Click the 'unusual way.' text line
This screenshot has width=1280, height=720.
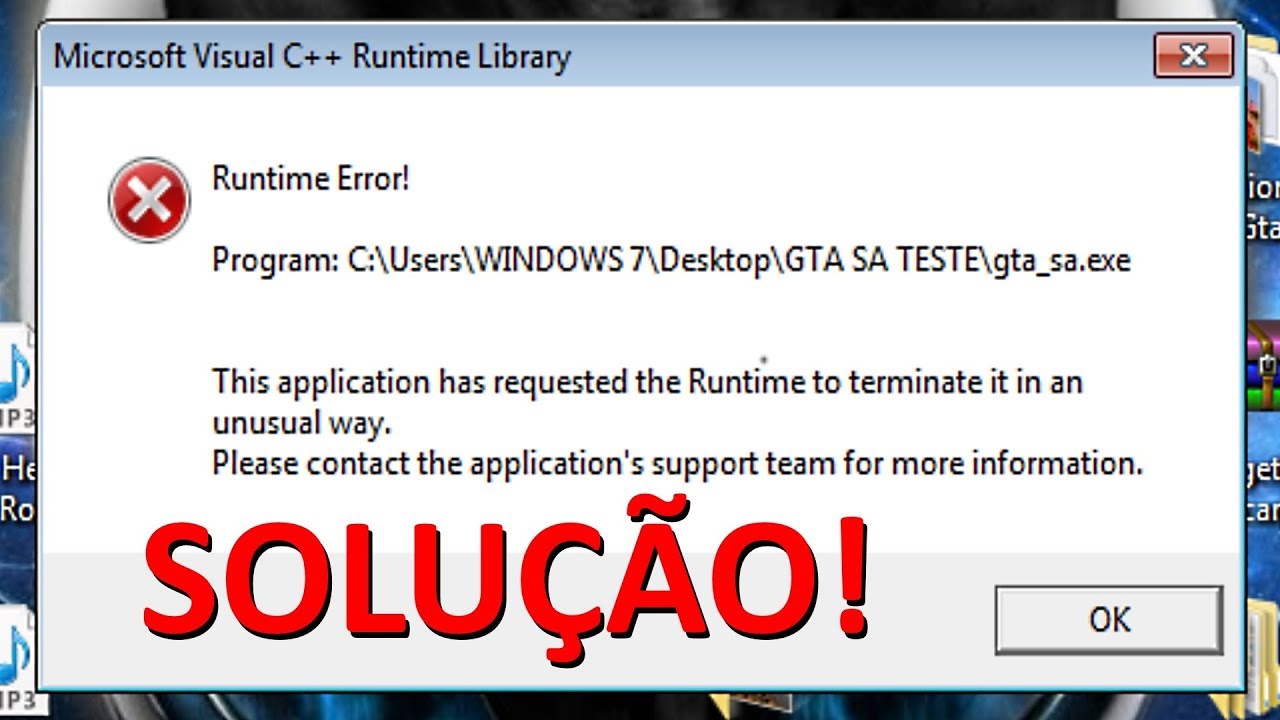(300, 424)
